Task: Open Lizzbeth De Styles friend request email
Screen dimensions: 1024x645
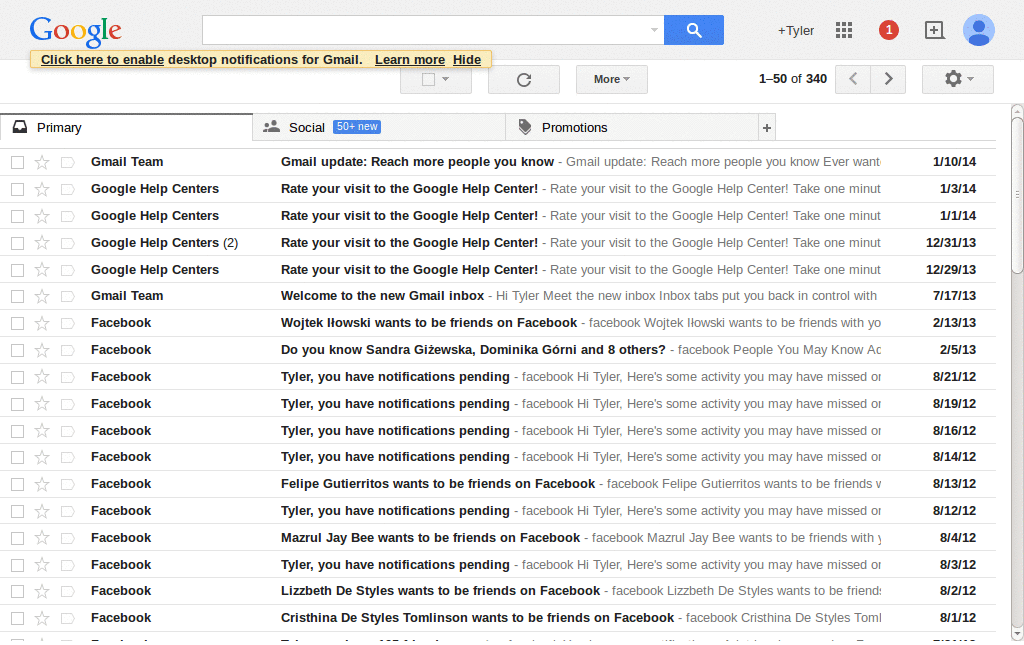Action: 498,591
